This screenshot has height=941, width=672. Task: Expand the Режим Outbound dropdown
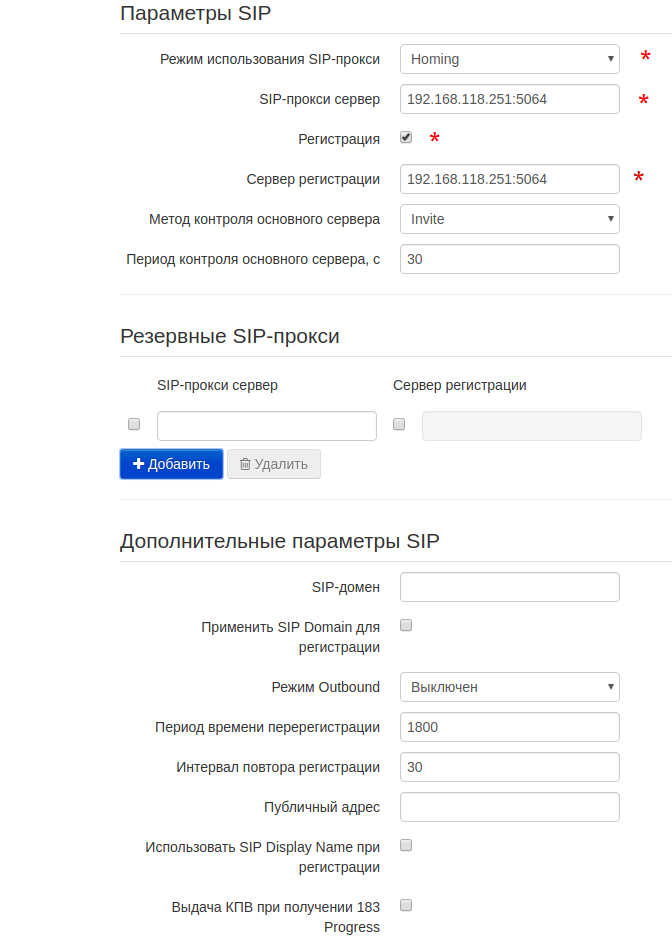[509, 687]
